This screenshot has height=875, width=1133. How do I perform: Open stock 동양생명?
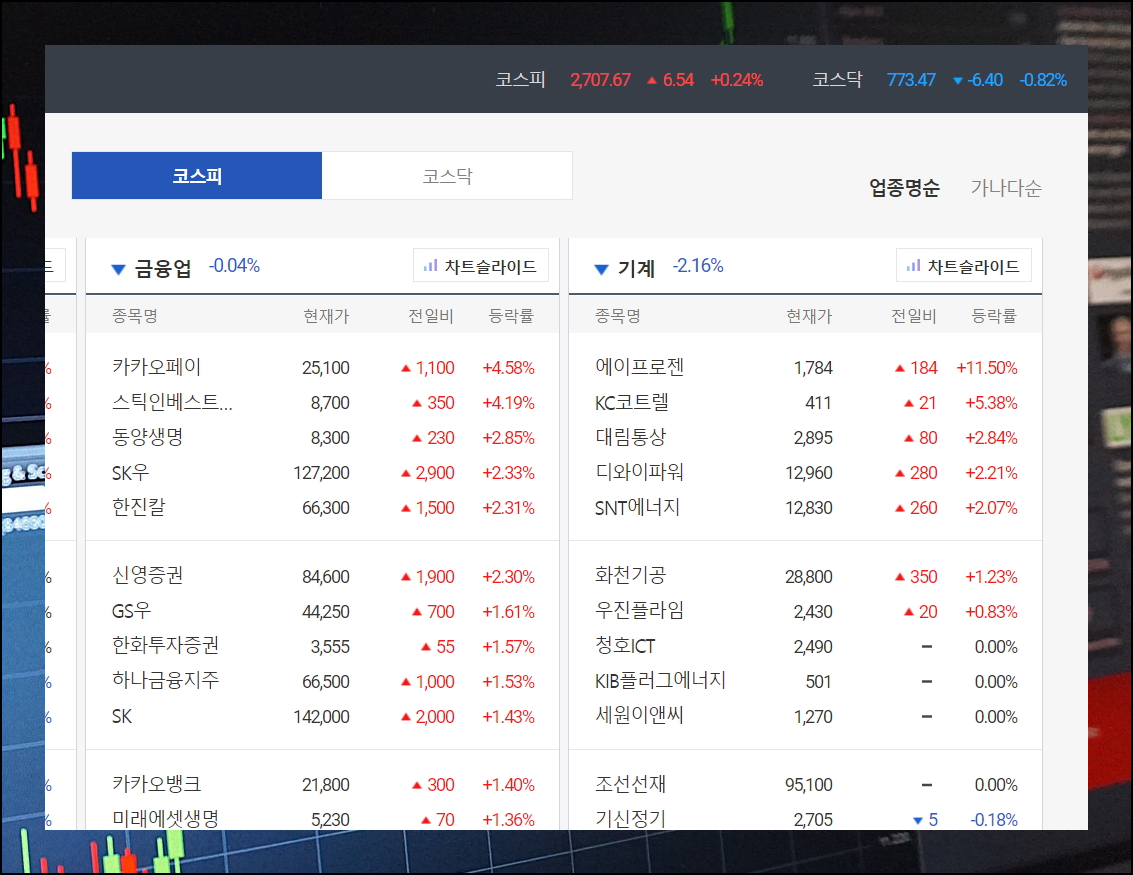click(147, 437)
